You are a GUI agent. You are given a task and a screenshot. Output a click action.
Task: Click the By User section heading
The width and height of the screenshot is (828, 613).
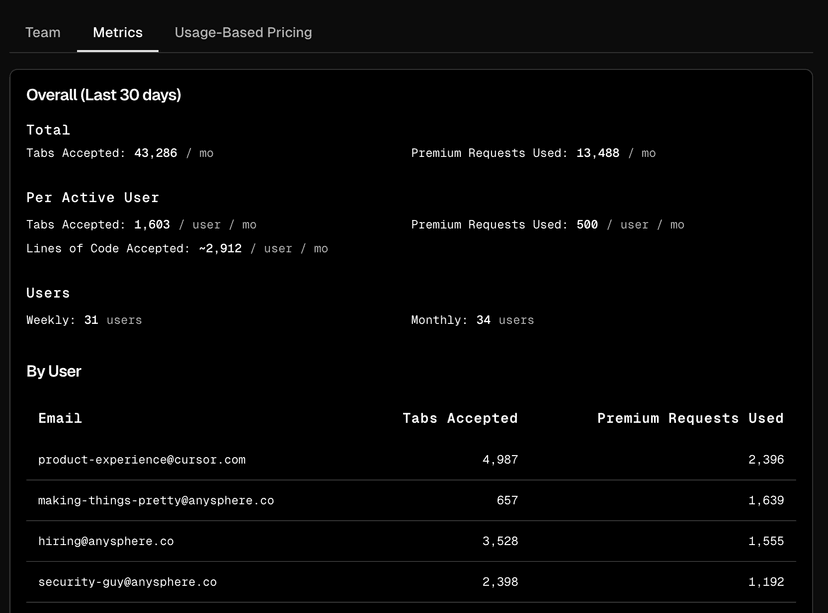(54, 371)
